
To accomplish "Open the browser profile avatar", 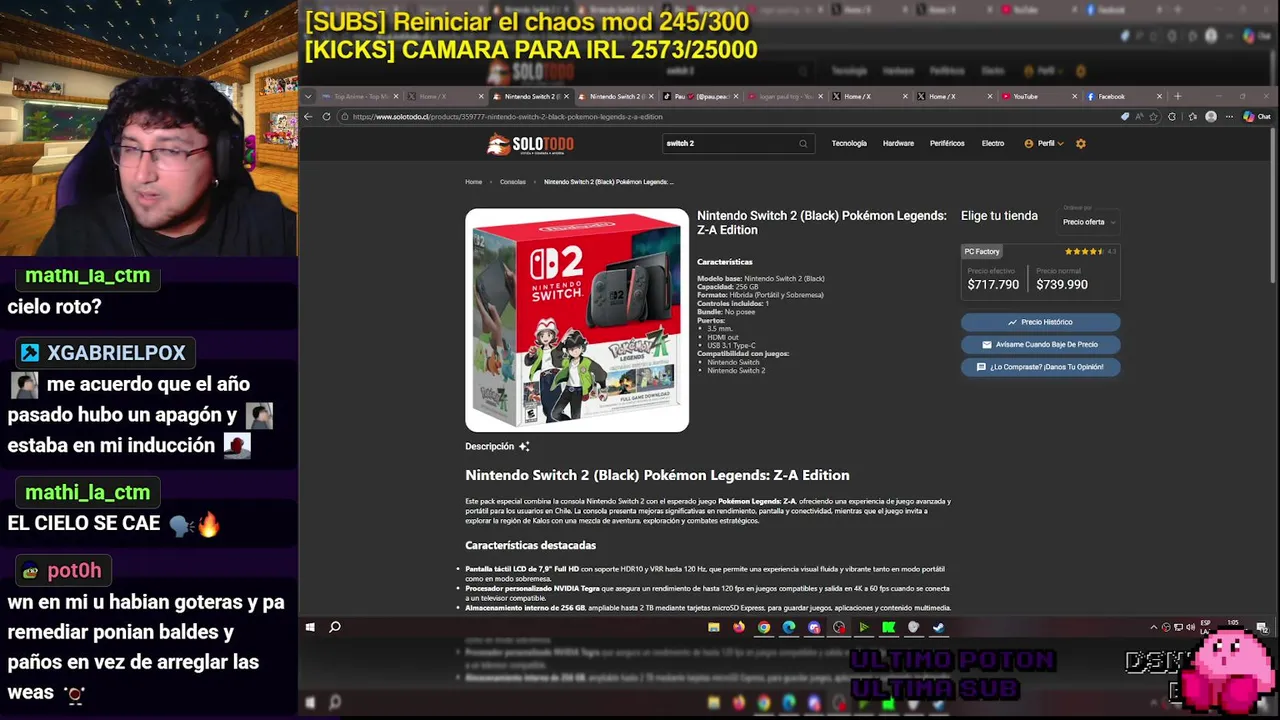I will 1211,116.
